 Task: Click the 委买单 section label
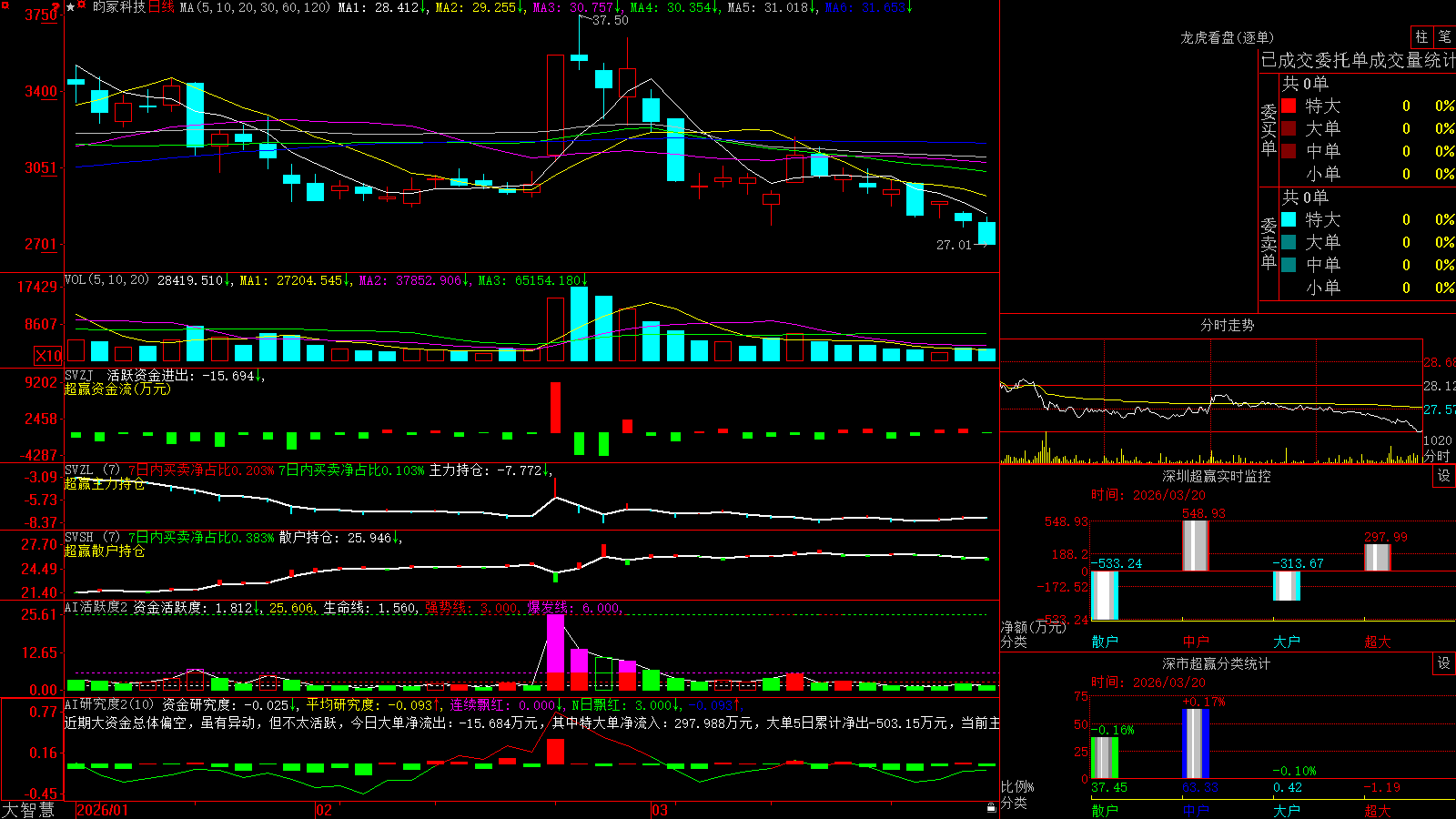(x=1269, y=130)
